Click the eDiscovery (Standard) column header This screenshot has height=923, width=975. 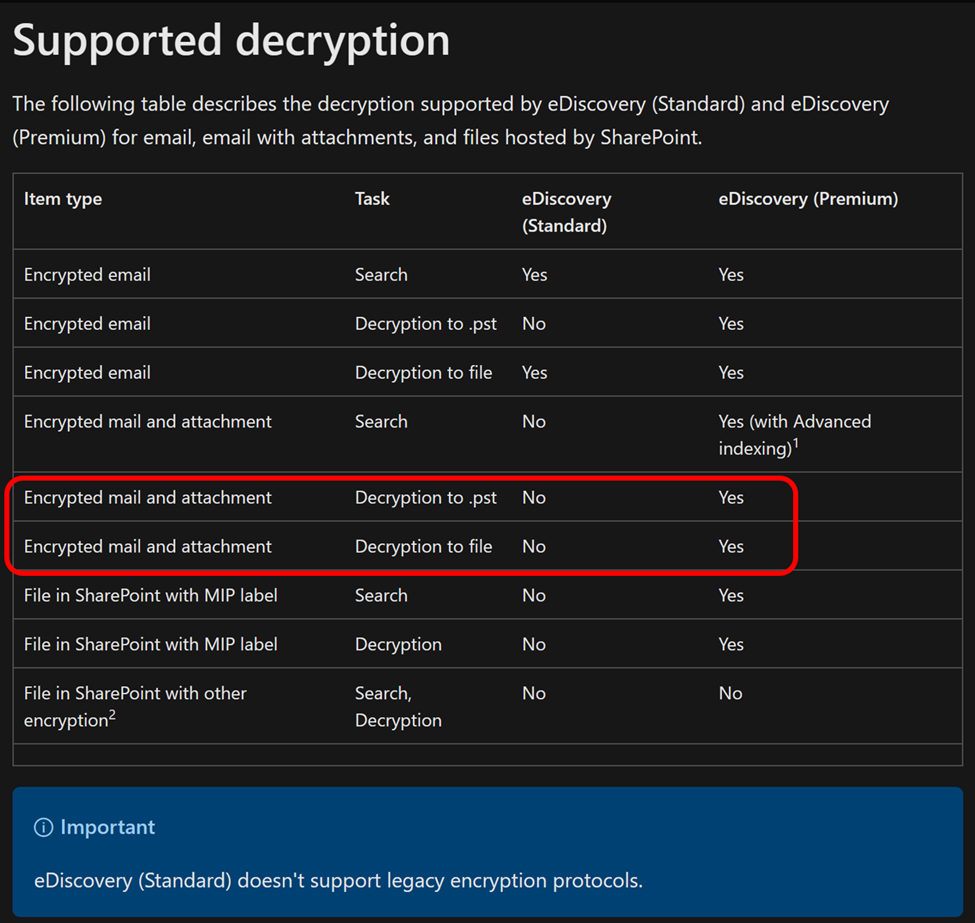(x=566, y=212)
